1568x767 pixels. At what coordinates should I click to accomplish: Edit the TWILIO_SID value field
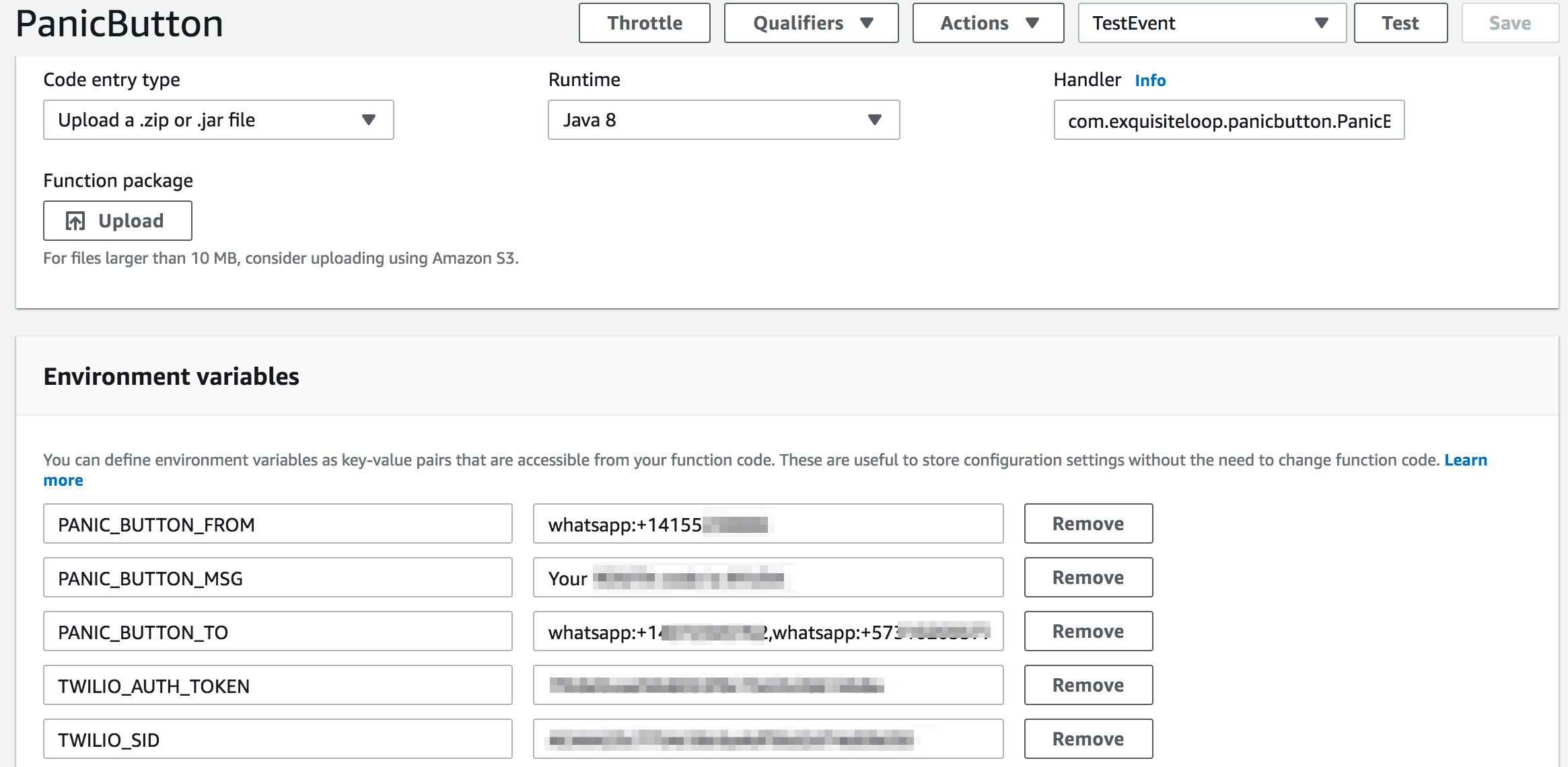tap(768, 739)
